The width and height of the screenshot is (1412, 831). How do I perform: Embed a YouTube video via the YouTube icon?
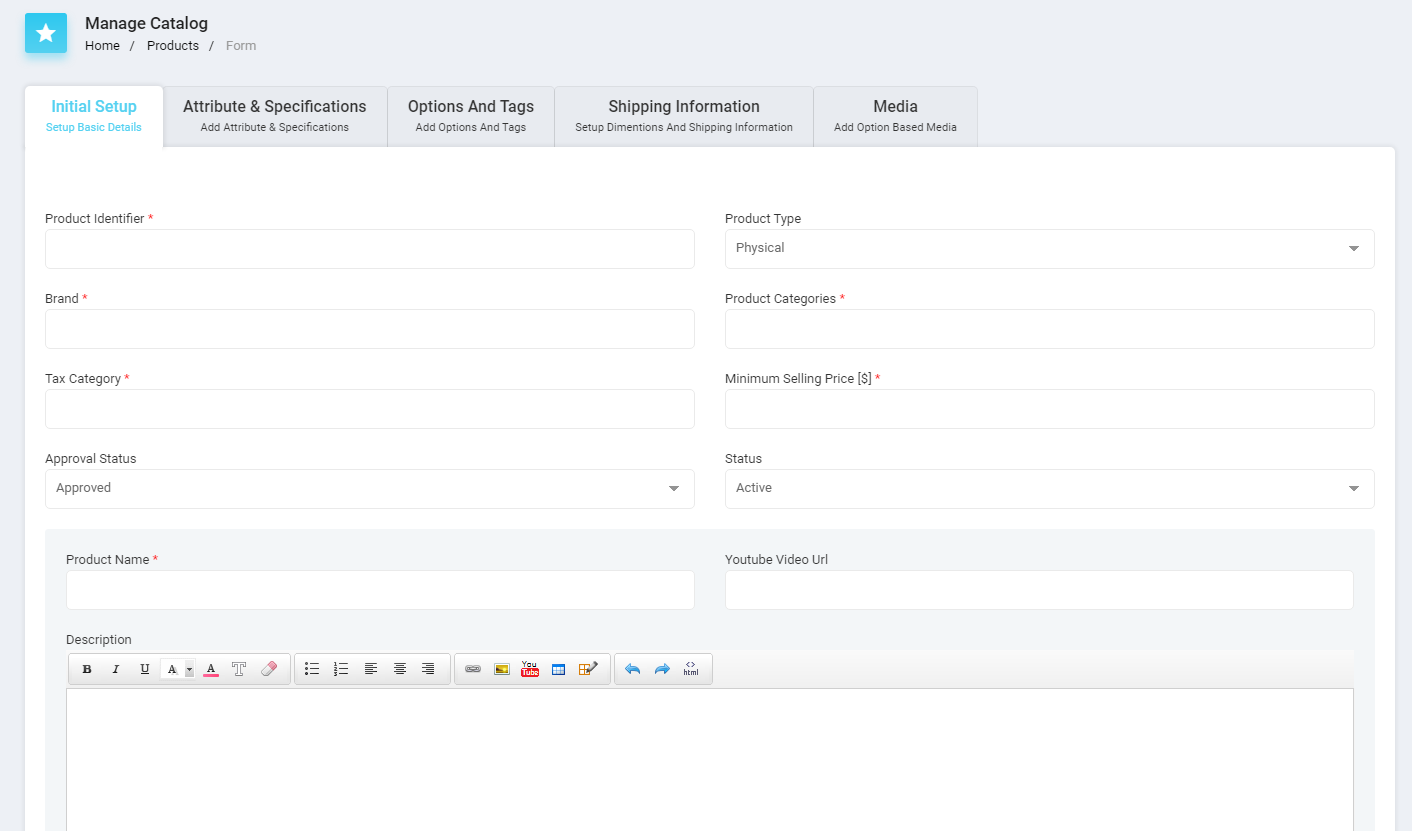tap(529, 669)
